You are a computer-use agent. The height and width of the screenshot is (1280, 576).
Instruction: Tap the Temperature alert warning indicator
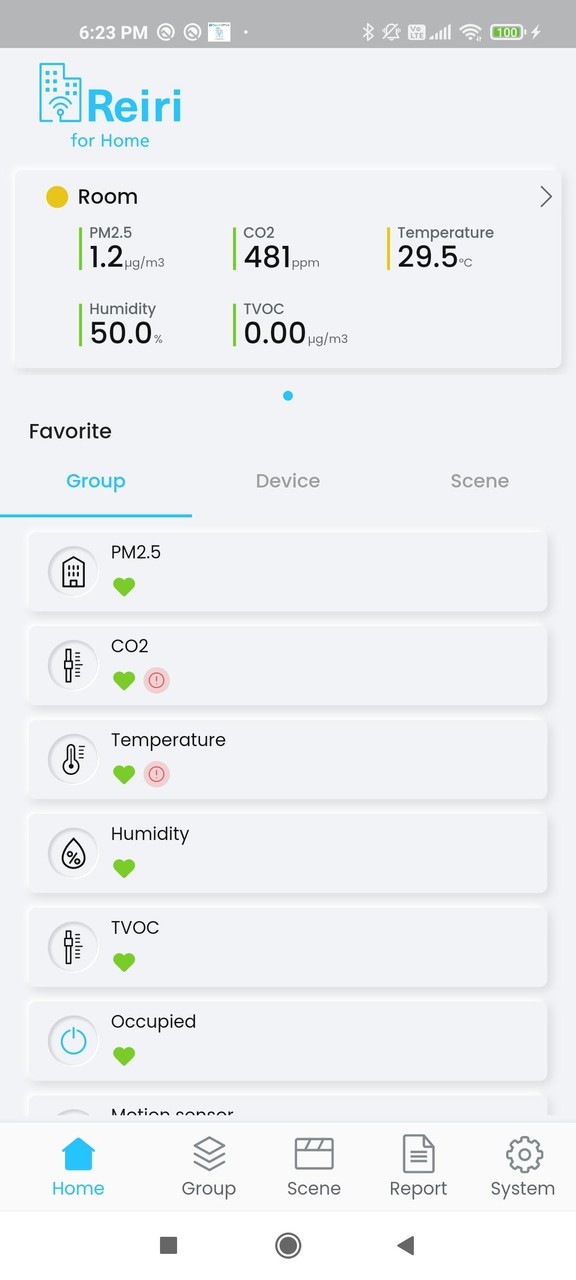pyautogui.click(x=156, y=774)
